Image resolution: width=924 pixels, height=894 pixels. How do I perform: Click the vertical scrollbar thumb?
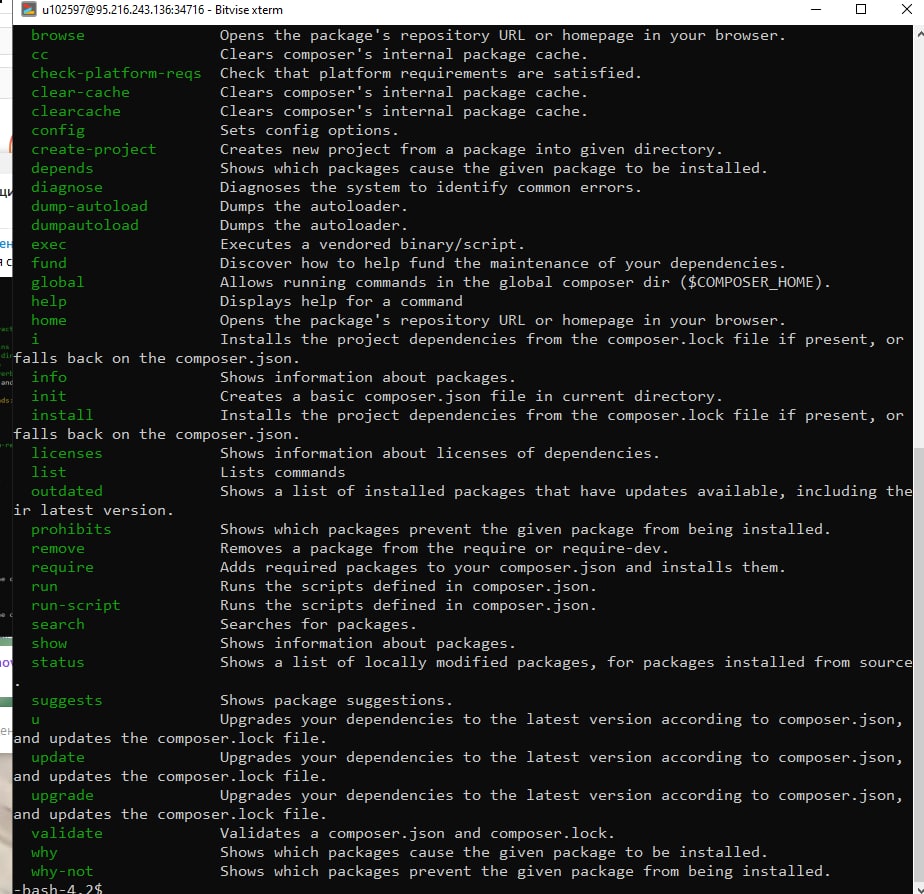pos(919,664)
